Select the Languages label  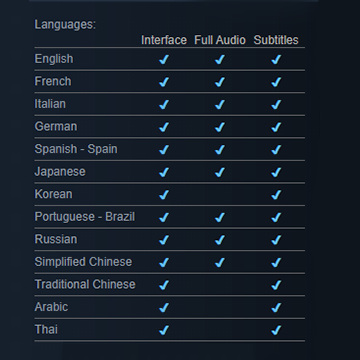click(65, 25)
